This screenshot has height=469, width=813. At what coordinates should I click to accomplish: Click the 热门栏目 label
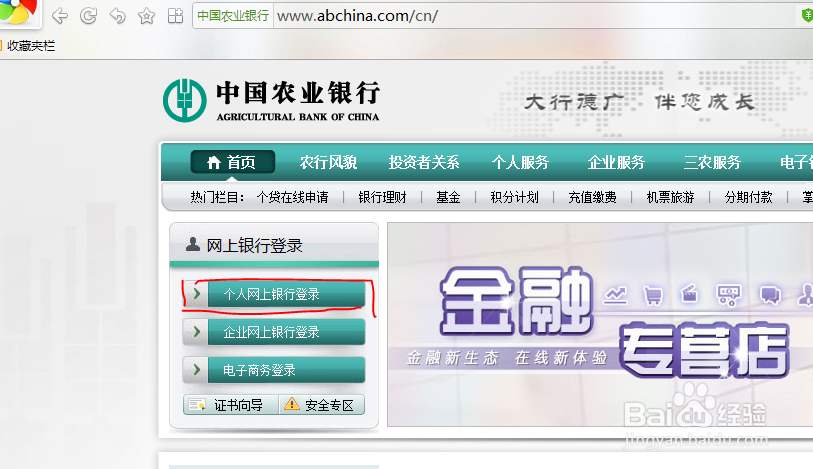[x=217, y=197]
